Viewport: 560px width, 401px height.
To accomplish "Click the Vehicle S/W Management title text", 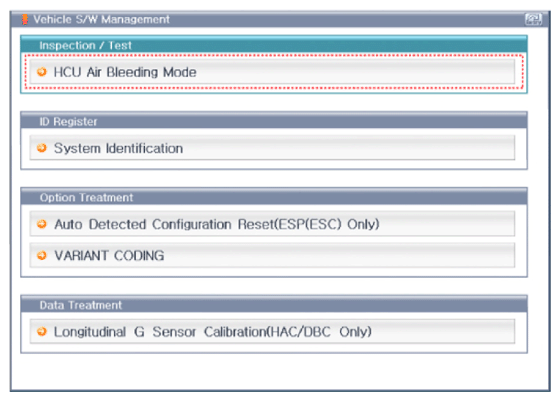I will click(x=101, y=19).
